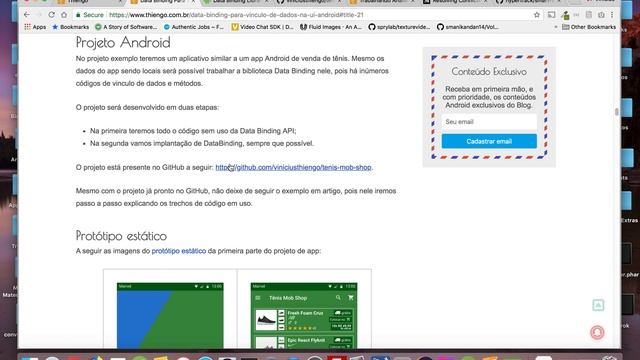Open the 'sprylab/texturevide...' GitHub bookmark
Viewport: 640px width, 360px height.
tap(399, 27)
